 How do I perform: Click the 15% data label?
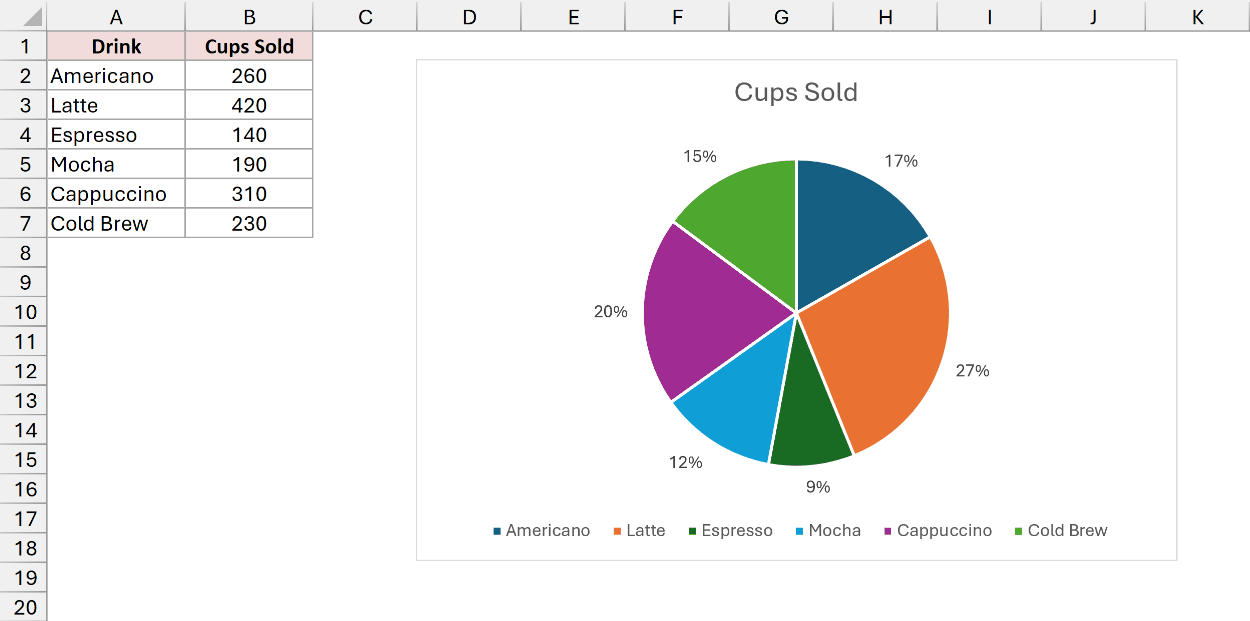pyautogui.click(x=700, y=156)
